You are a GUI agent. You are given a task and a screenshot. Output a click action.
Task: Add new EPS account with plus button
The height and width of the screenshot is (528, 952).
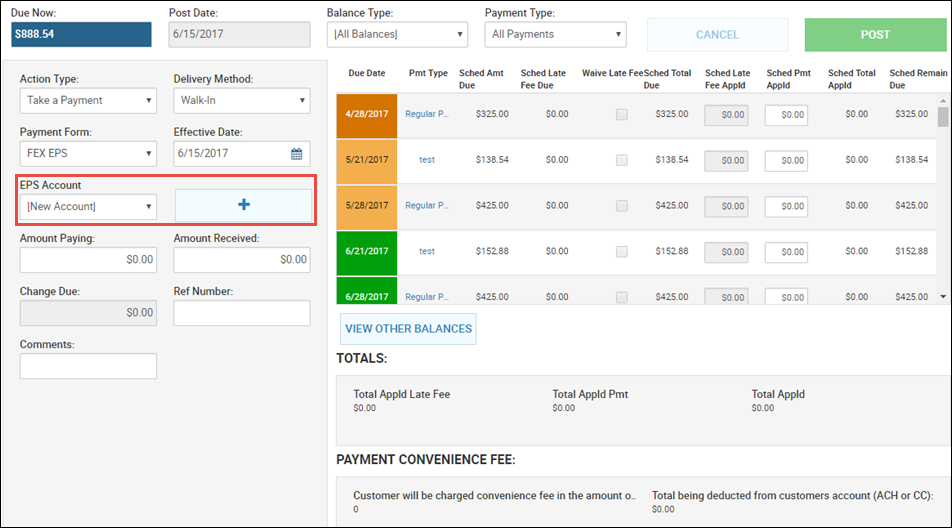click(x=243, y=205)
